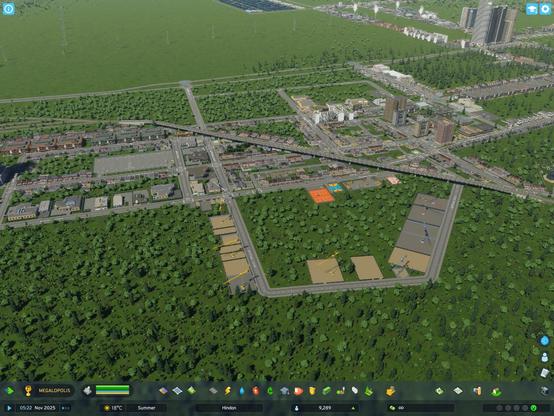This screenshot has width=554, height=416.
Task: Open the milestone trophy icon
Action: pos(28,391)
